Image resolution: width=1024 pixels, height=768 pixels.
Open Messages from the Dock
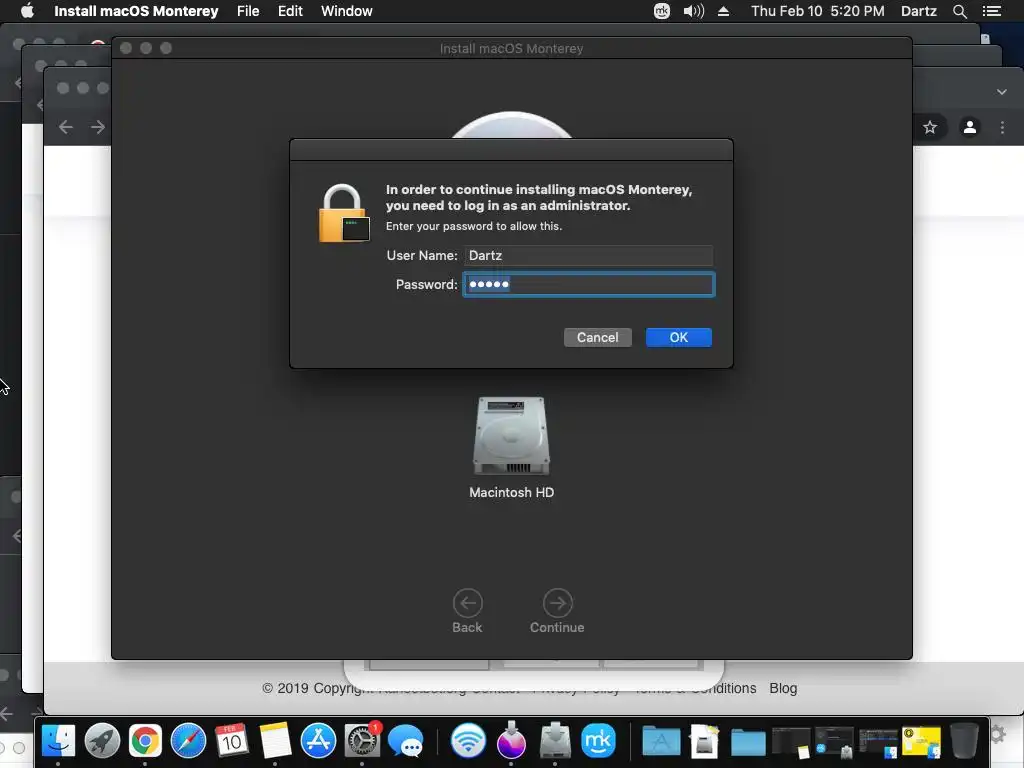(x=406, y=741)
